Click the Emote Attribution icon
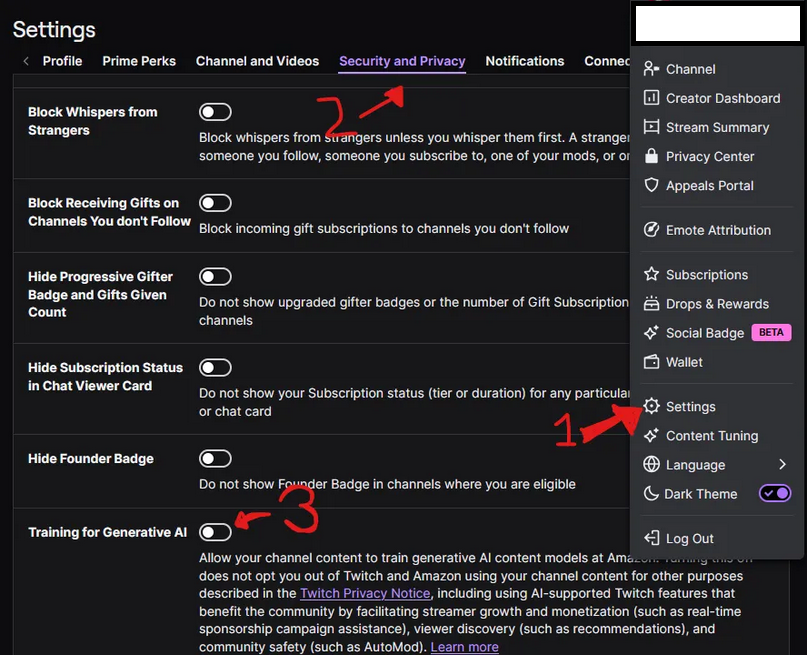 point(651,230)
